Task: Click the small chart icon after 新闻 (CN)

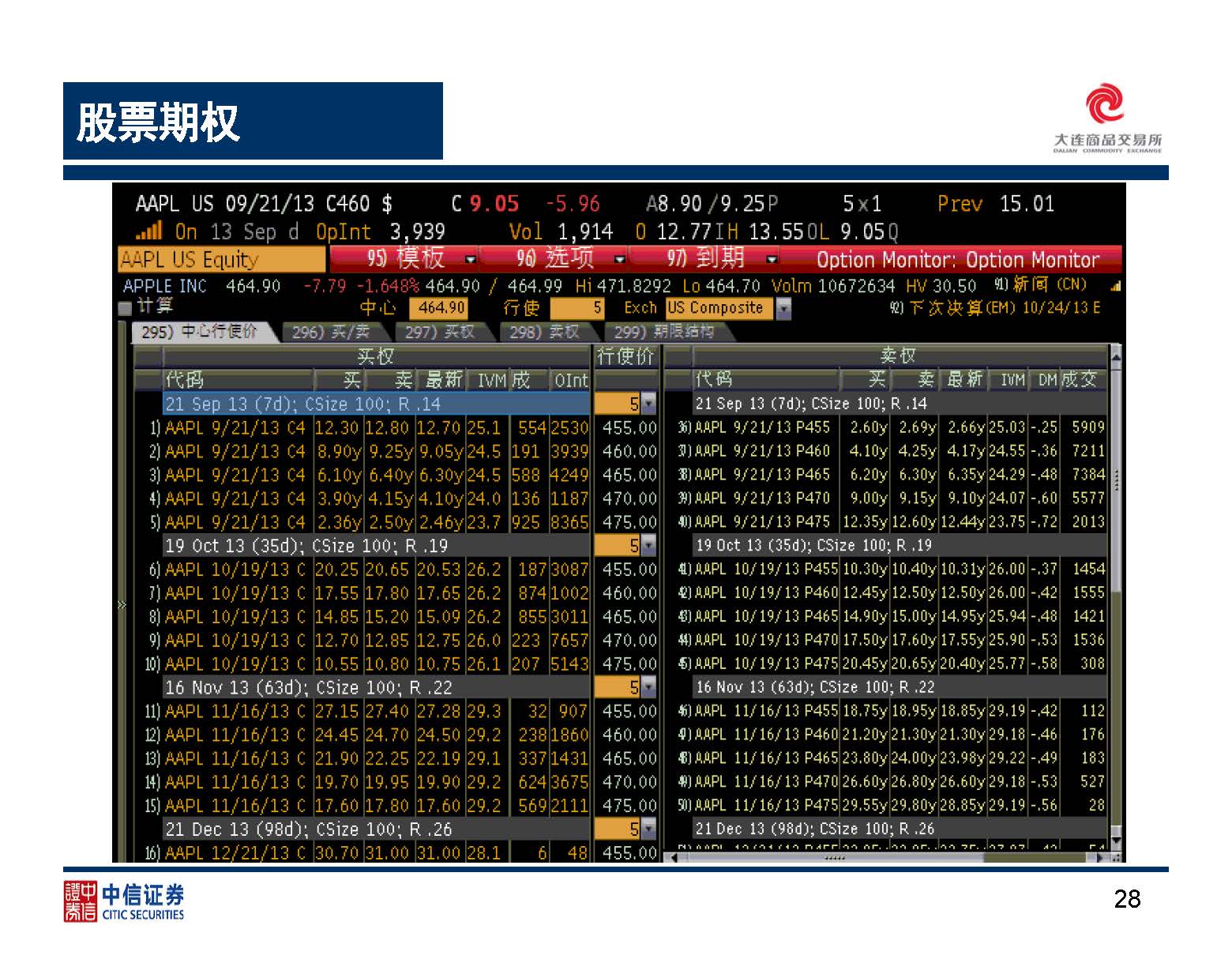Action: click(x=1115, y=286)
